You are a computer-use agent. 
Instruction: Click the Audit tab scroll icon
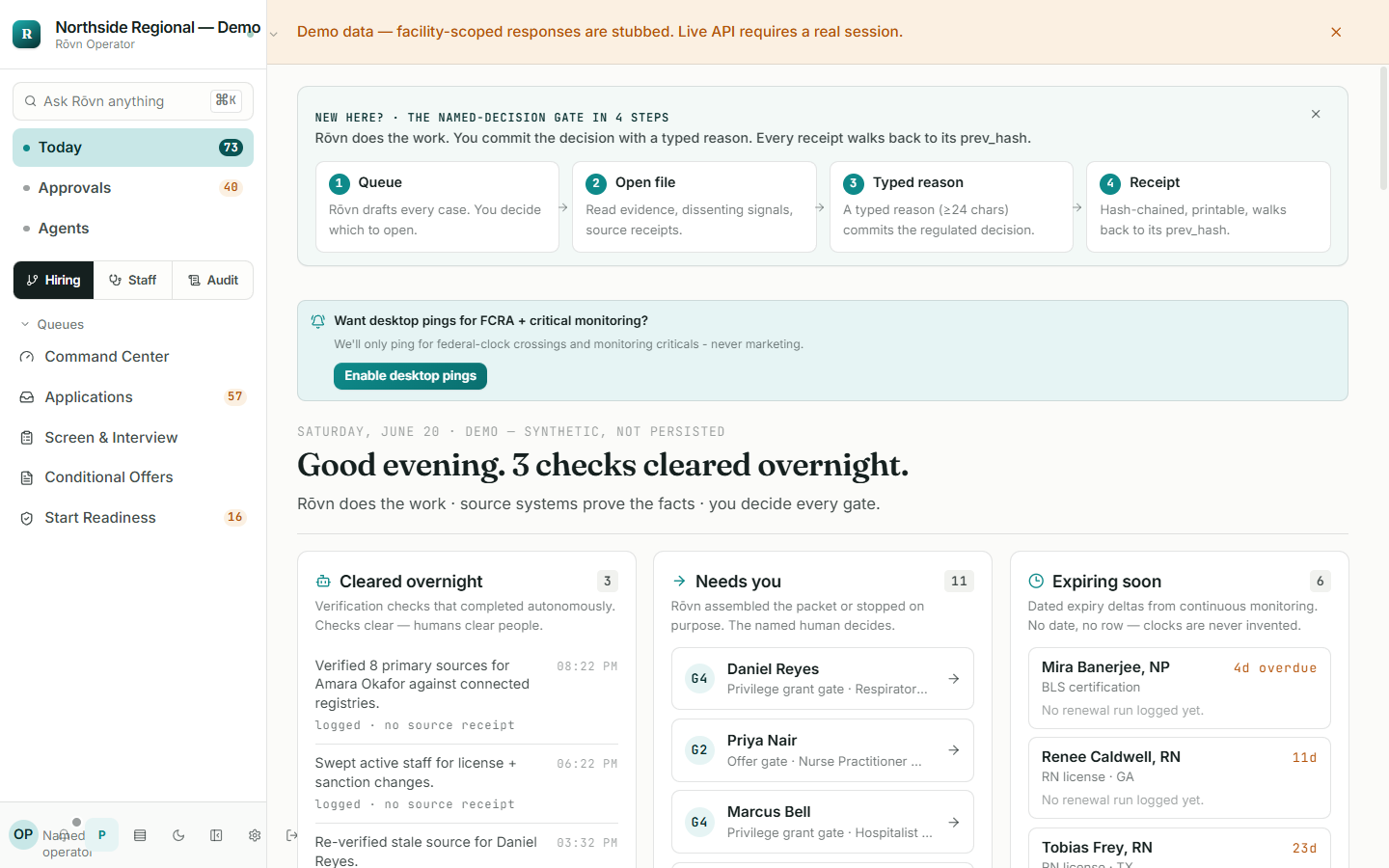pyautogui.click(x=194, y=281)
